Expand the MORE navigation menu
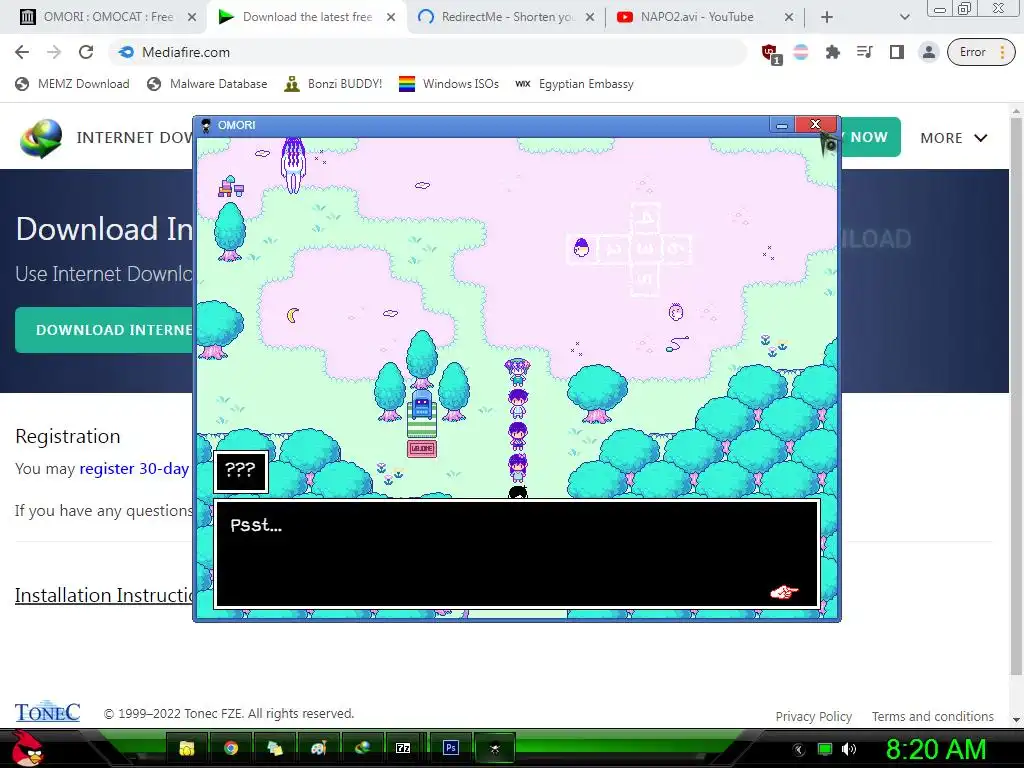This screenshot has height=768, width=1024. tap(953, 138)
